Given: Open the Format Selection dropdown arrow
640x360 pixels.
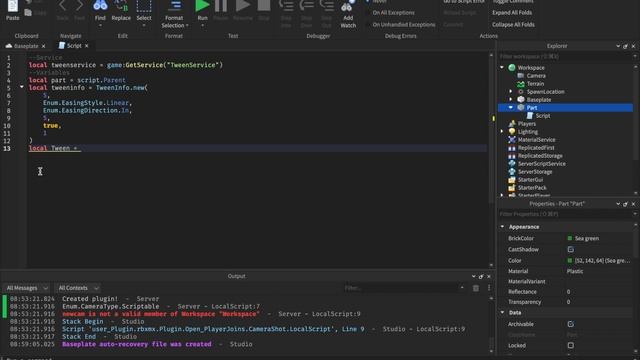Looking at the screenshot, I should tap(187, 26).
